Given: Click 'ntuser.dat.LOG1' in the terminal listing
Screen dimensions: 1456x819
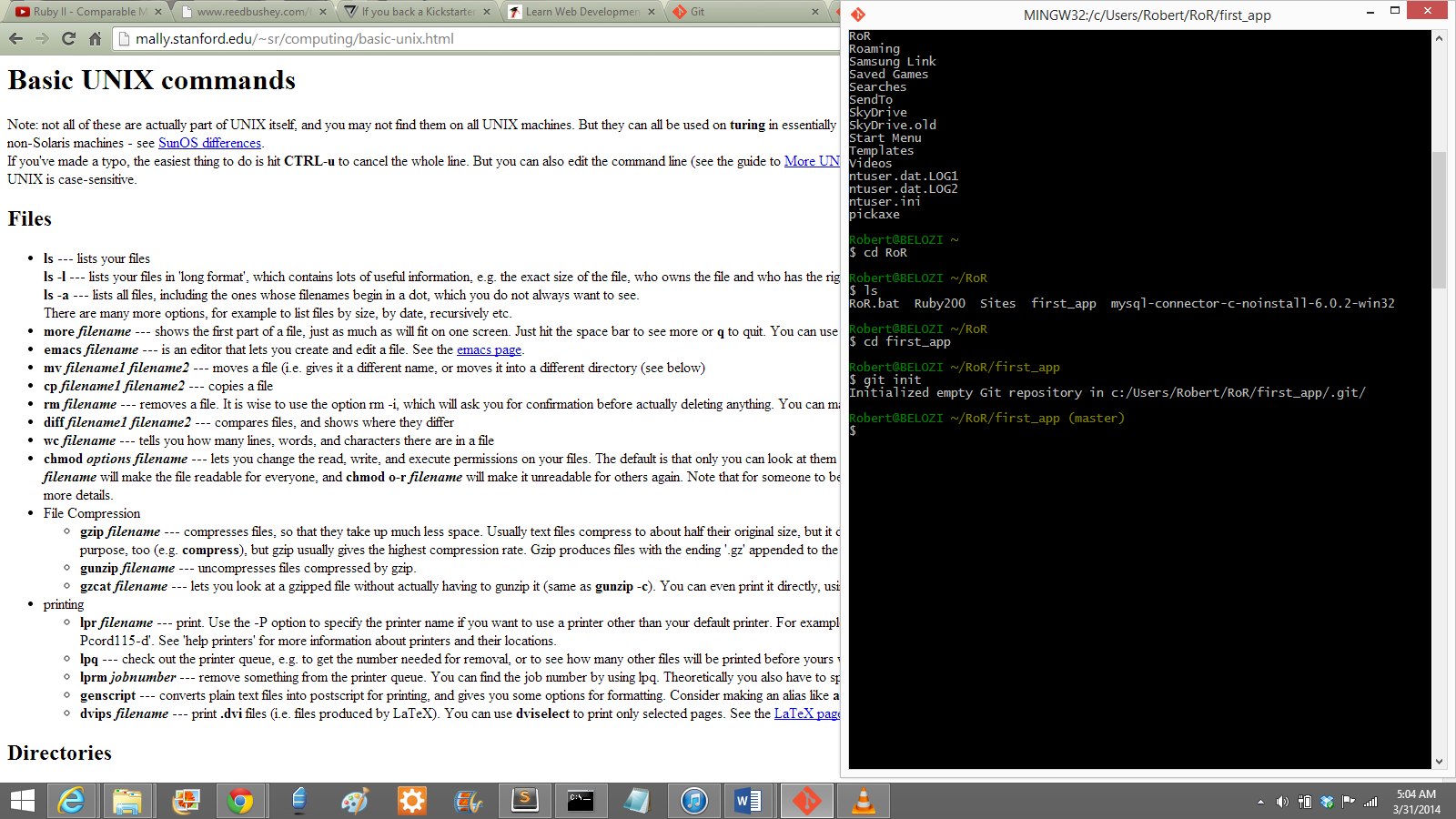Looking at the screenshot, I should click(x=904, y=177).
